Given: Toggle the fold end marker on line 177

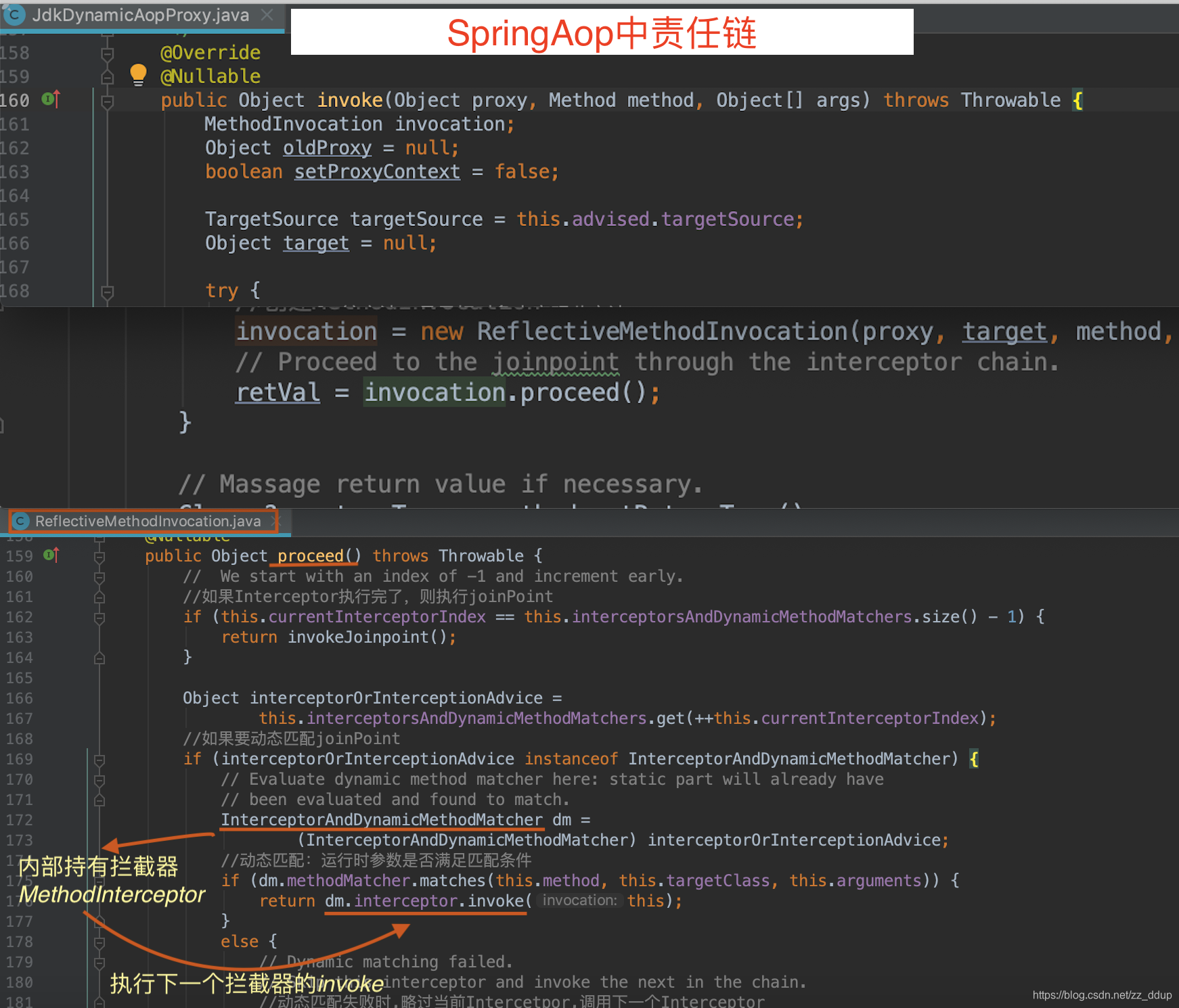Looking at the screenshot, I should tap(99, 922).
